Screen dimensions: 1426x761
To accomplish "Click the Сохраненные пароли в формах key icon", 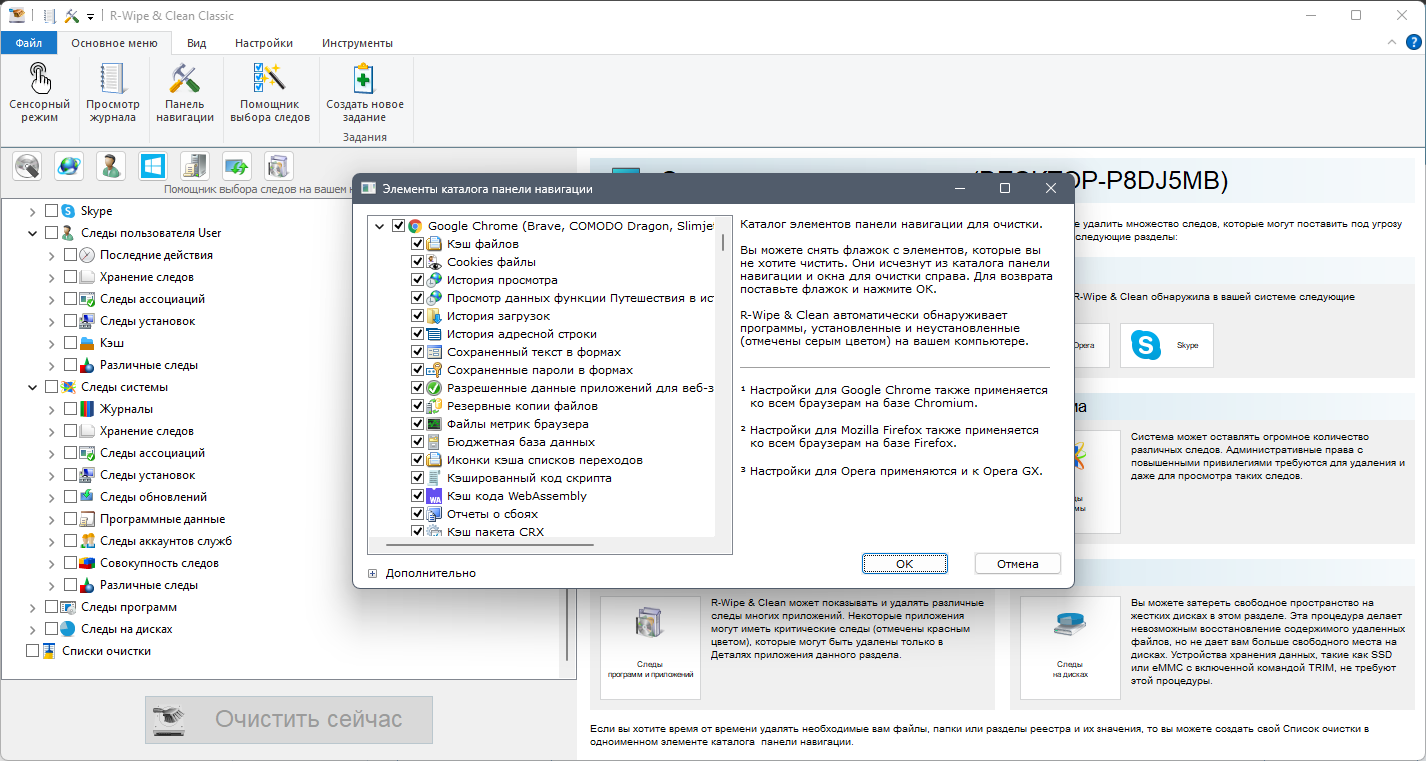I will click(434, 370).
